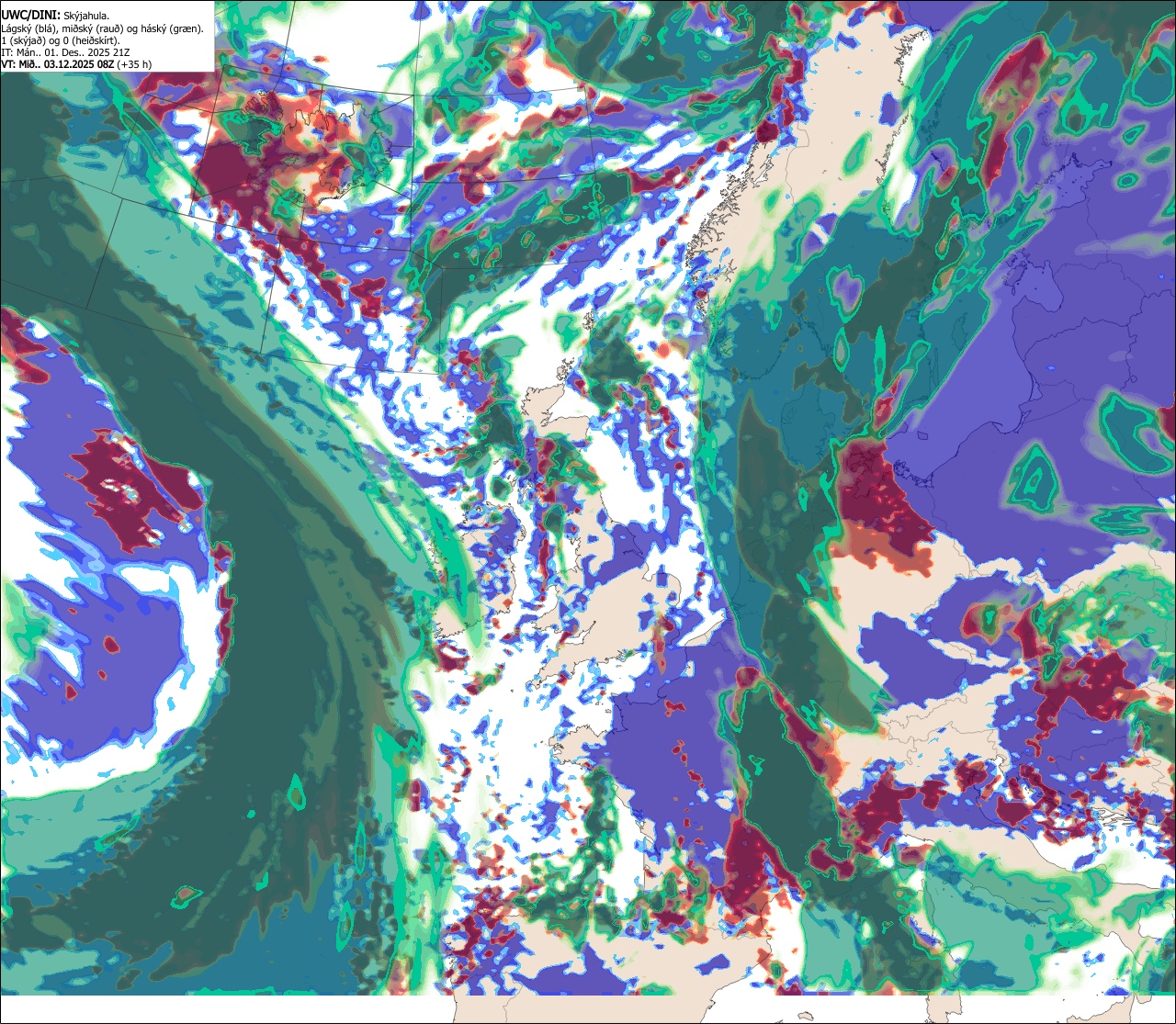
Task: Click the "1 (skýjað) og 0 (heiðskírt)." line
Action: click(x=61, y=40)
